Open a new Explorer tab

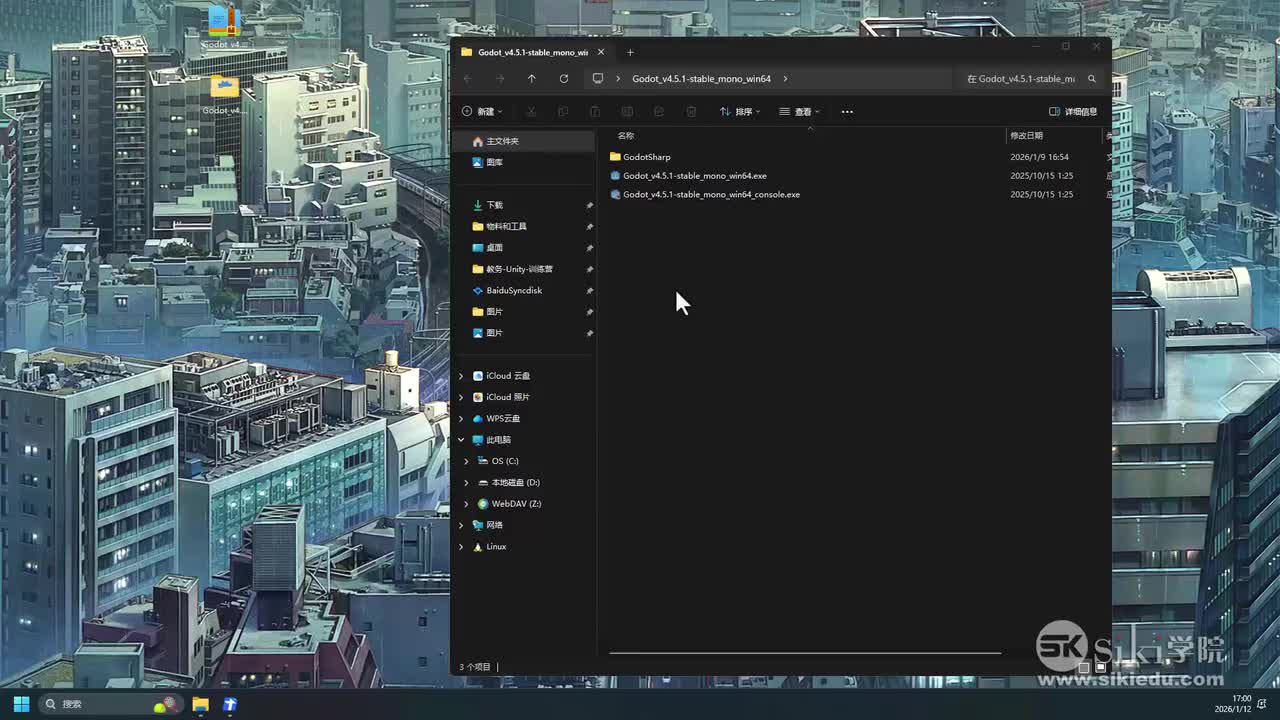tap(630, 52)
